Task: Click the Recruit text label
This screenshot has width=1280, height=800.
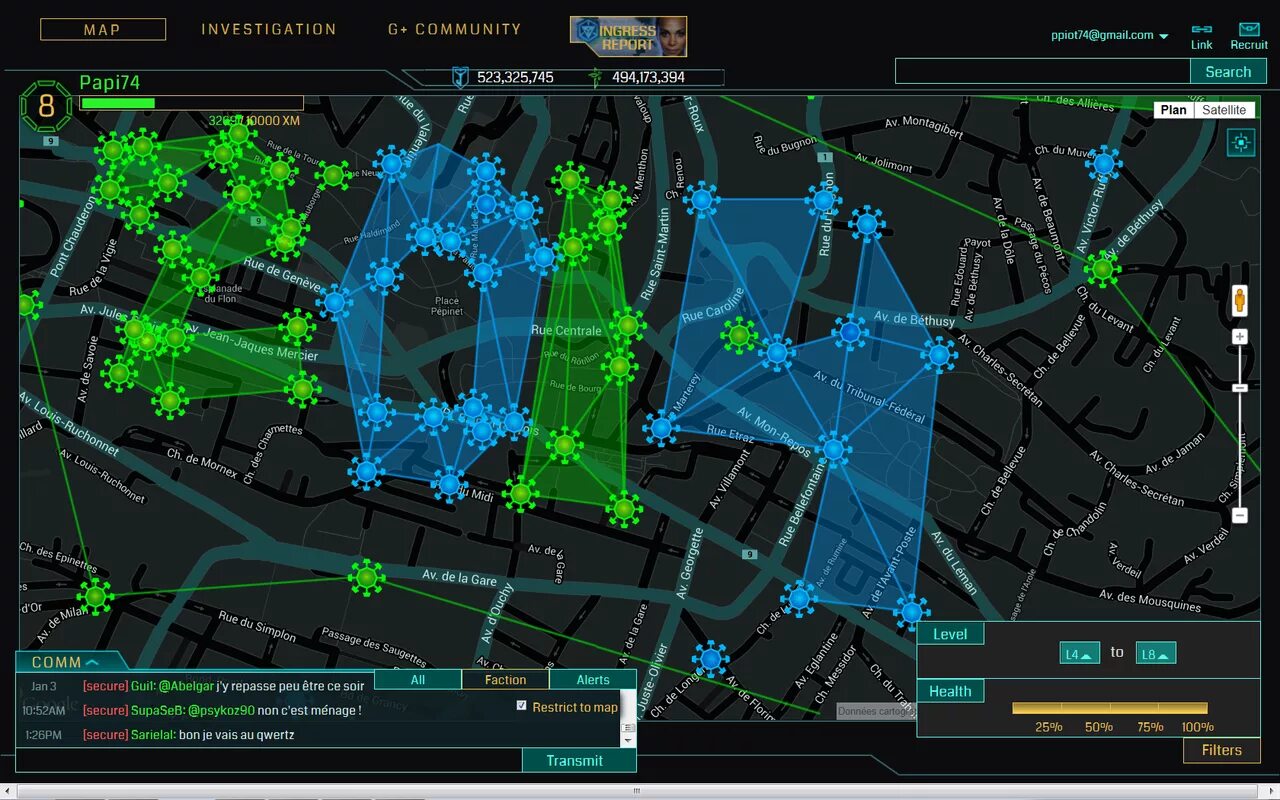Action: [1249, 45]
